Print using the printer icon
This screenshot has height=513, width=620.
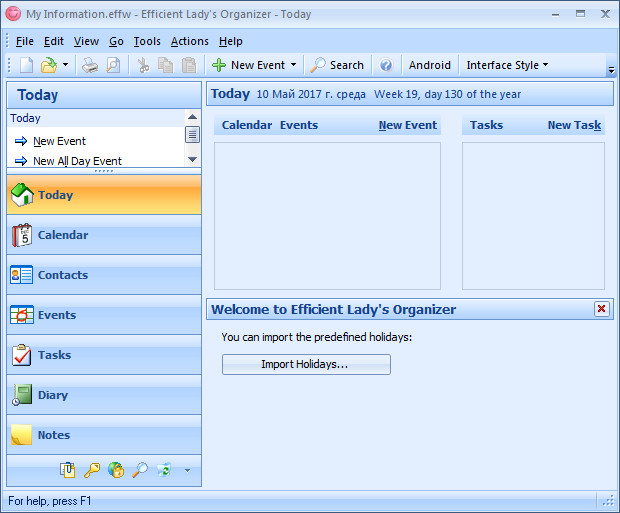point(90,65)
